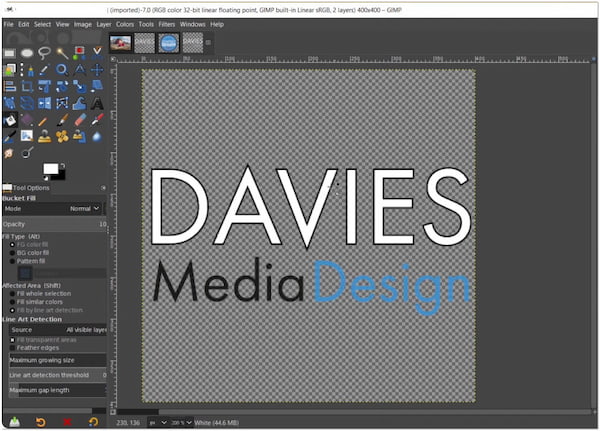Select the Scissors Select tool

click(x=97, y=53)
